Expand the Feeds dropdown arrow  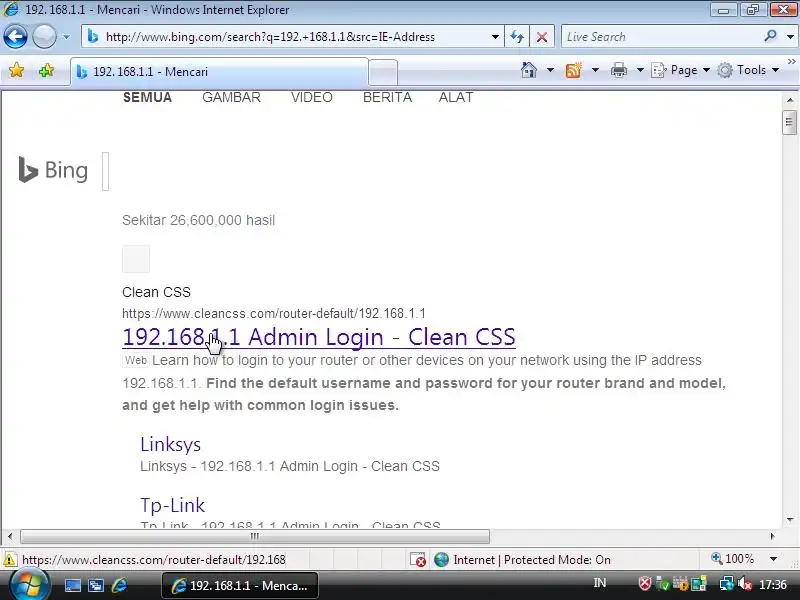pos(595,70)
